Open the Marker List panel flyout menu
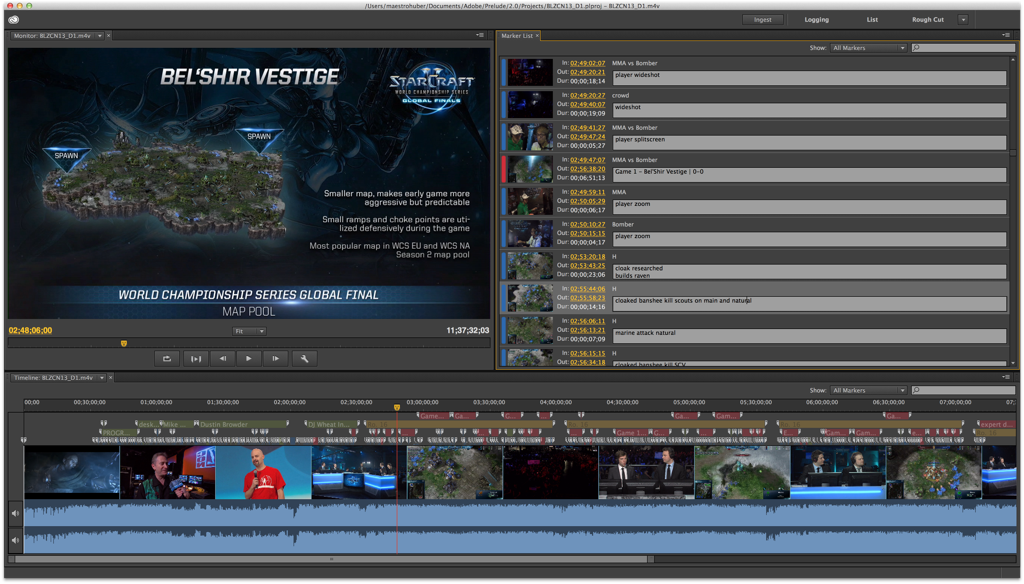Viewport: 1024px width, 584px height. click(1006, 35)
